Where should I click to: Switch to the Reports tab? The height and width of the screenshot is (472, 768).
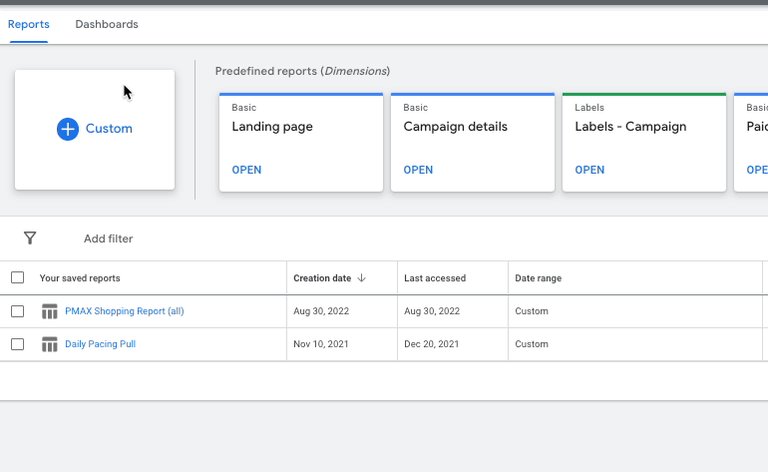point(28,24)
